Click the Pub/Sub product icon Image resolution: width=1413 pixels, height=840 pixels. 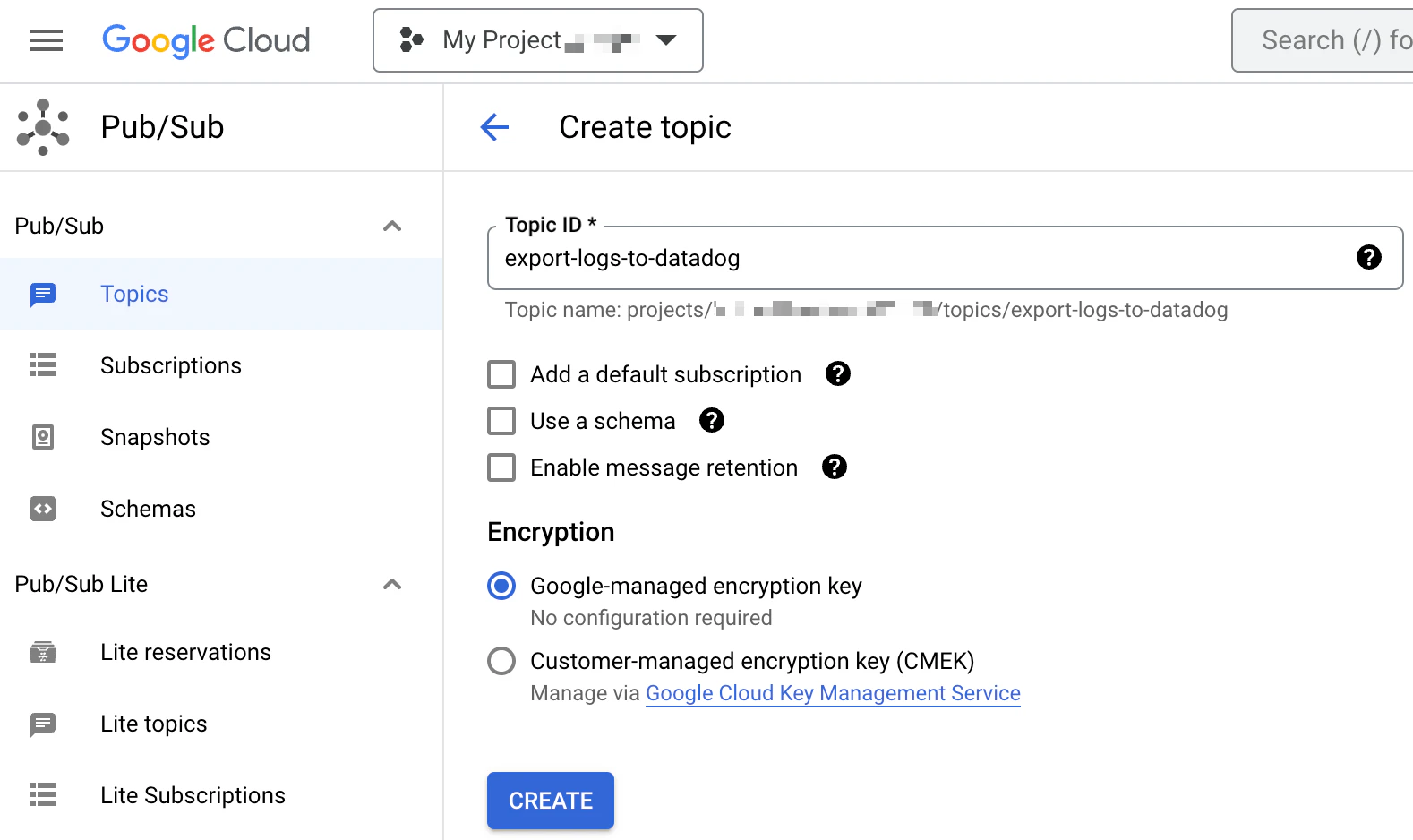tap(43, 127)
